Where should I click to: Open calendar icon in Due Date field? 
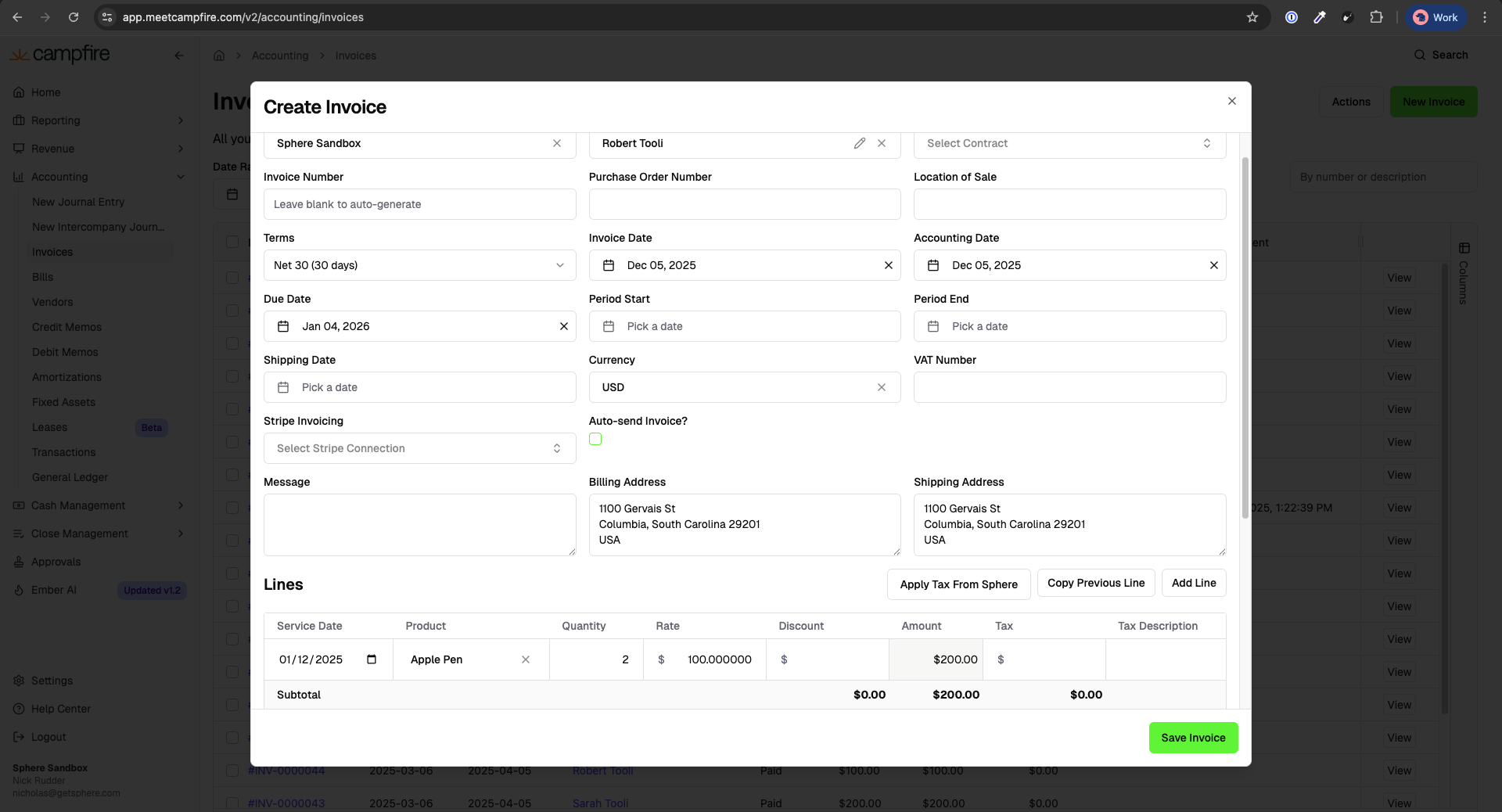283,326
